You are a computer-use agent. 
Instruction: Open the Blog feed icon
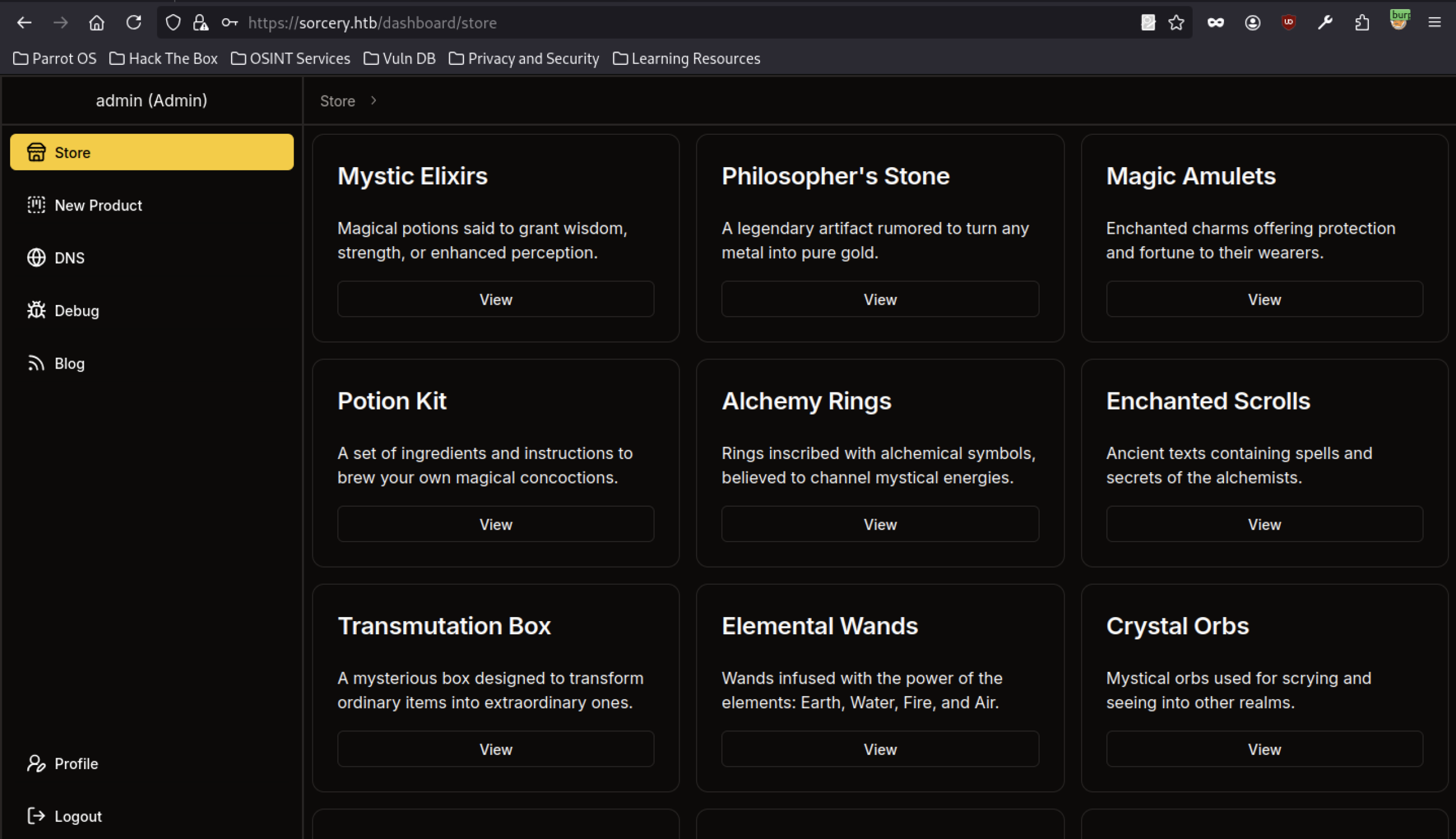click(x=36, y=363)
